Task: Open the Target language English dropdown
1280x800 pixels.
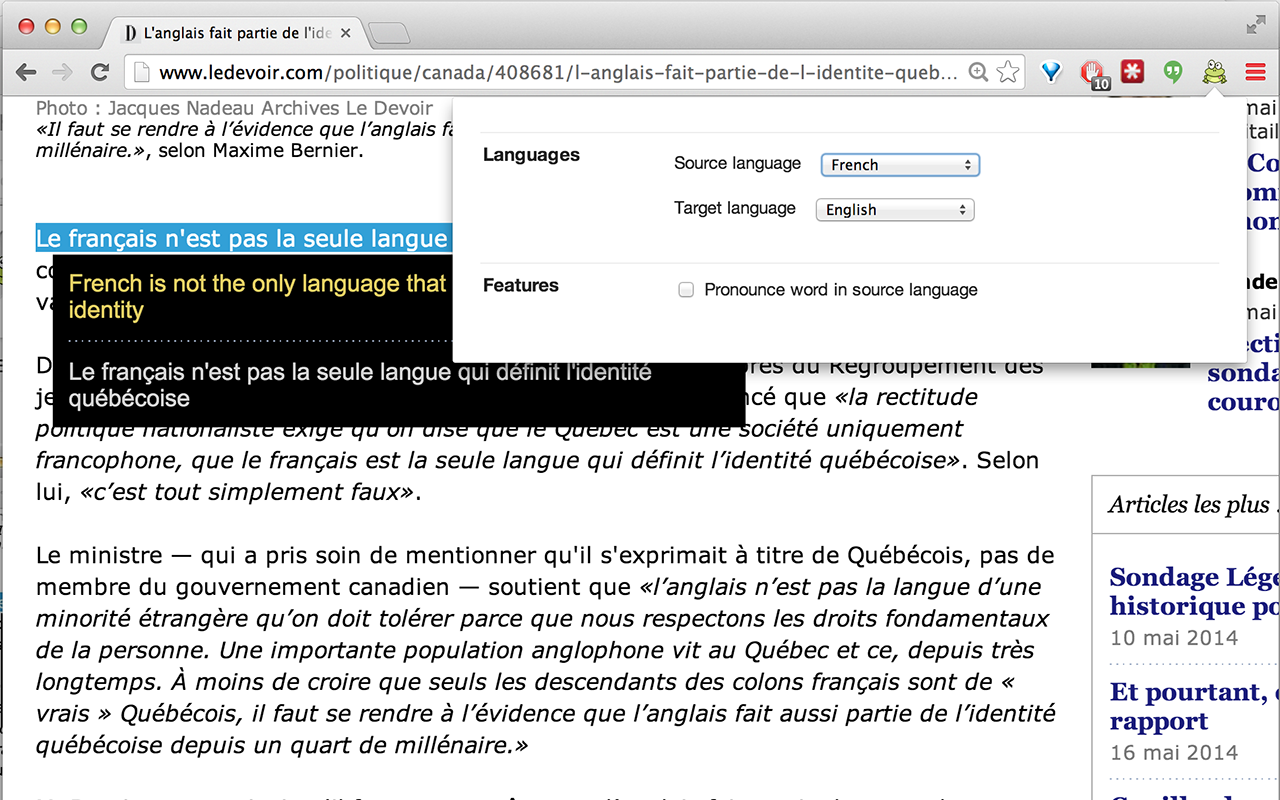Action: [x=894, y=210]
